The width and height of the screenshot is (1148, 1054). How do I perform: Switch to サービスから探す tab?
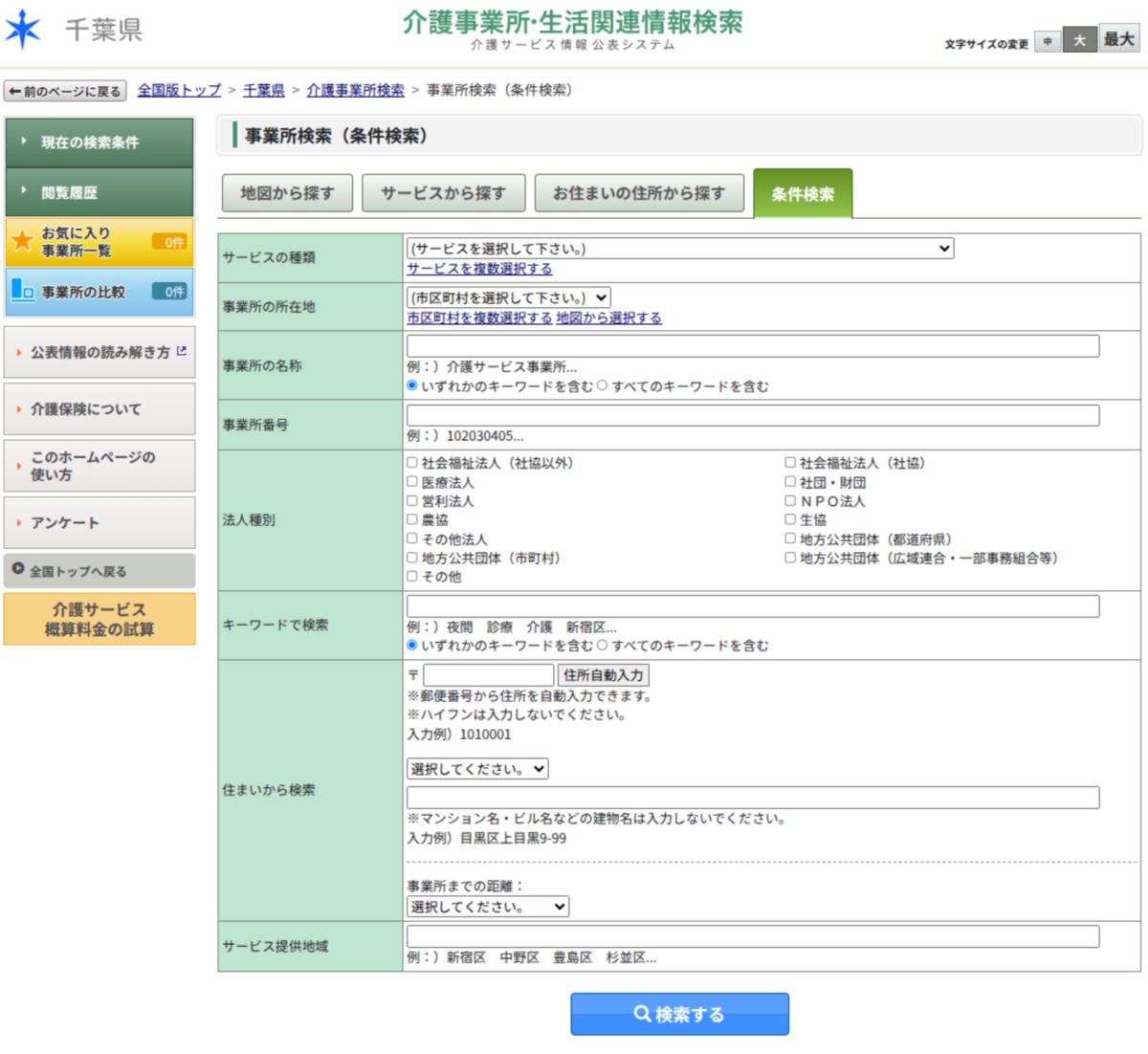tap(444, 193)
